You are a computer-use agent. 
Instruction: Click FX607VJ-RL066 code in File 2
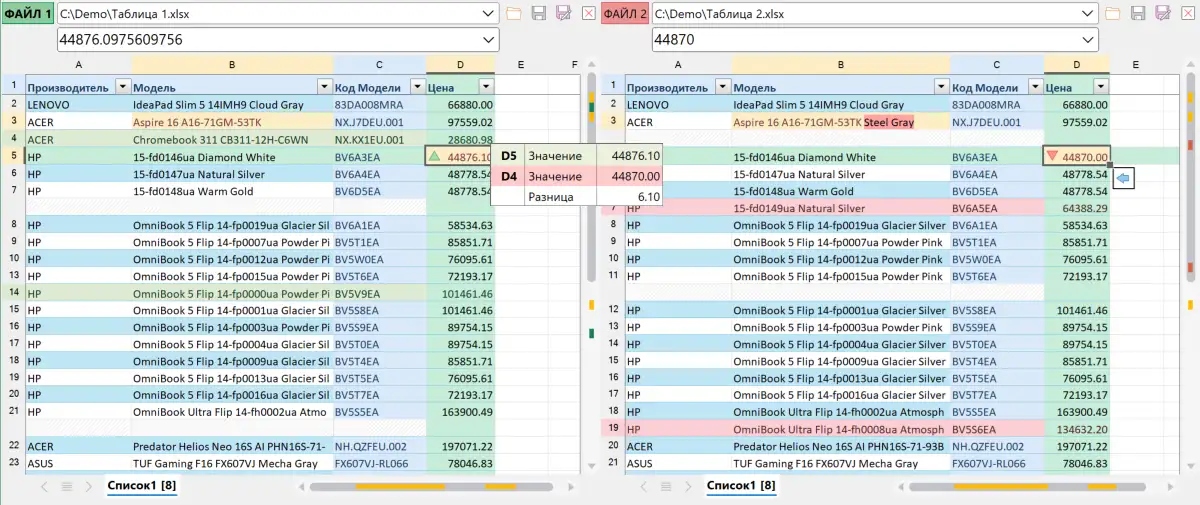(x=997, y=464)
